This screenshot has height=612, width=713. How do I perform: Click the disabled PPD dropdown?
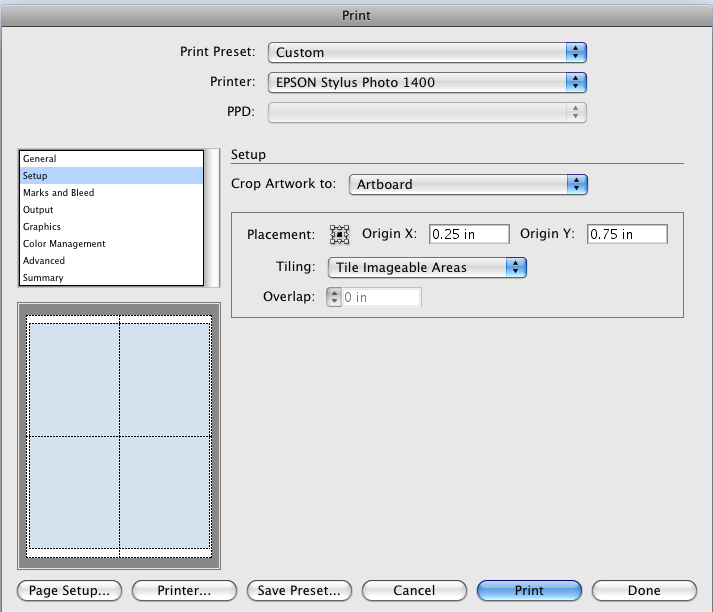click(427, 112)
